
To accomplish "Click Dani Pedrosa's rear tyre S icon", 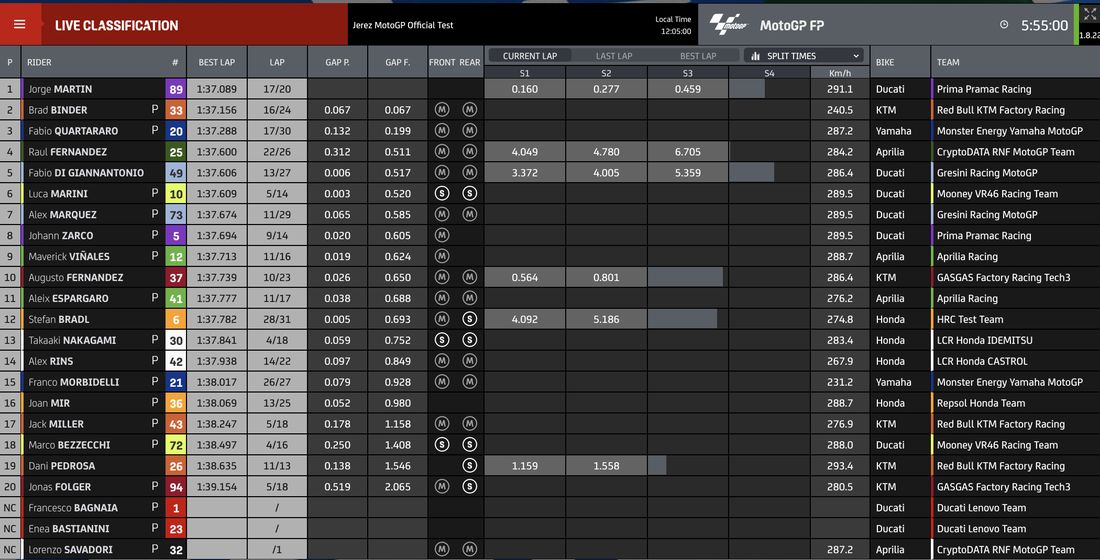I will [470, 465].
